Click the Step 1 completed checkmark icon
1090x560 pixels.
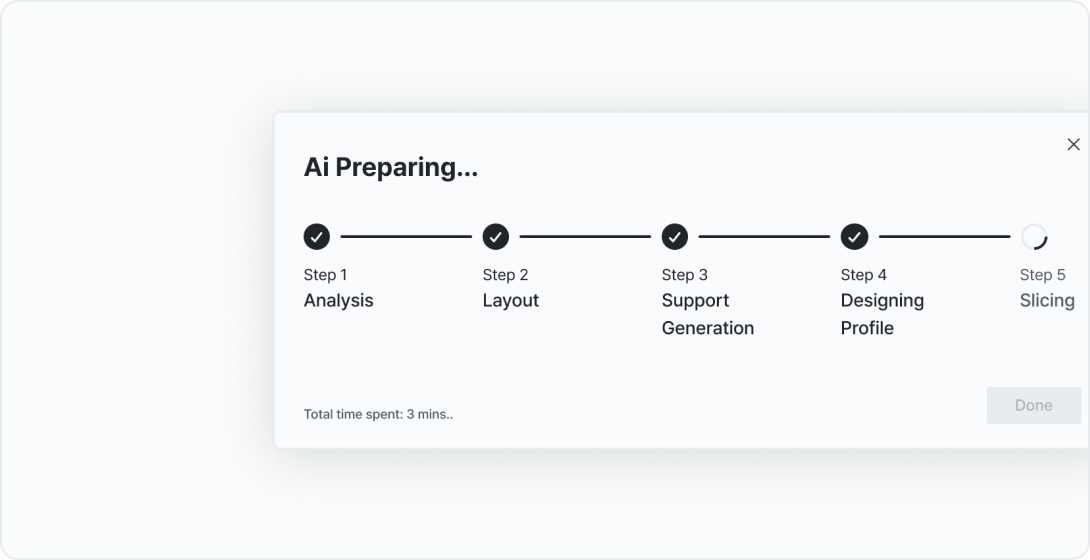[317, 237]
